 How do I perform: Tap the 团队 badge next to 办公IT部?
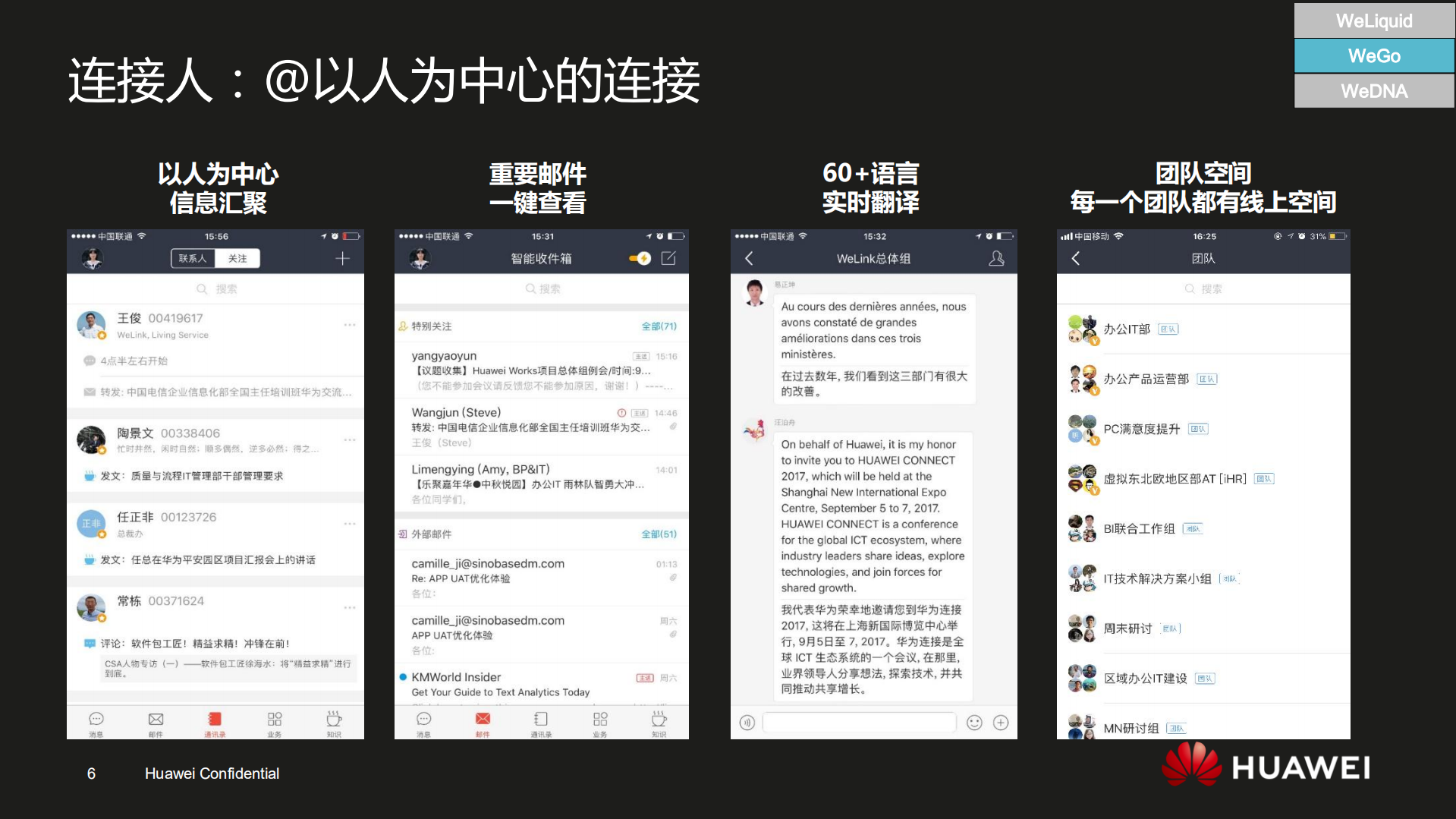[x=1167, y=329]
